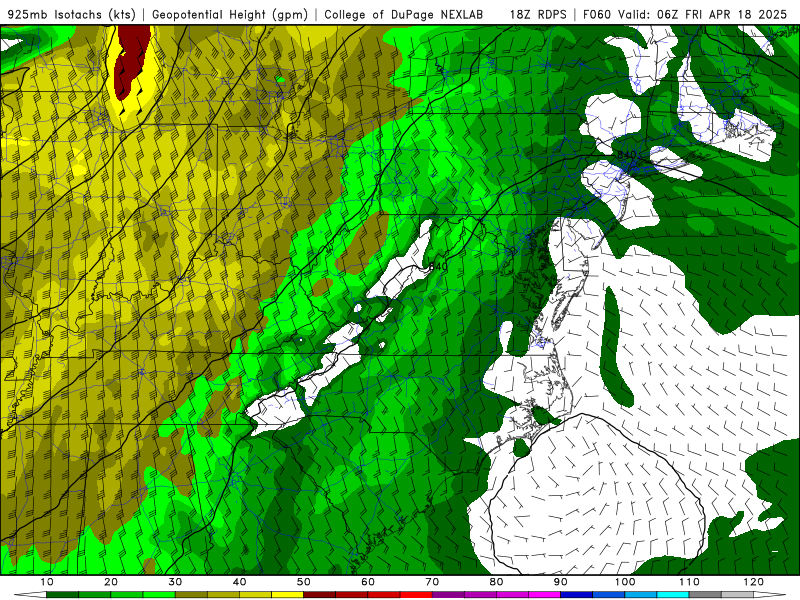Click the '120' color bar label
The height and width of the screenshot is (600, 800).
point(754,582)
